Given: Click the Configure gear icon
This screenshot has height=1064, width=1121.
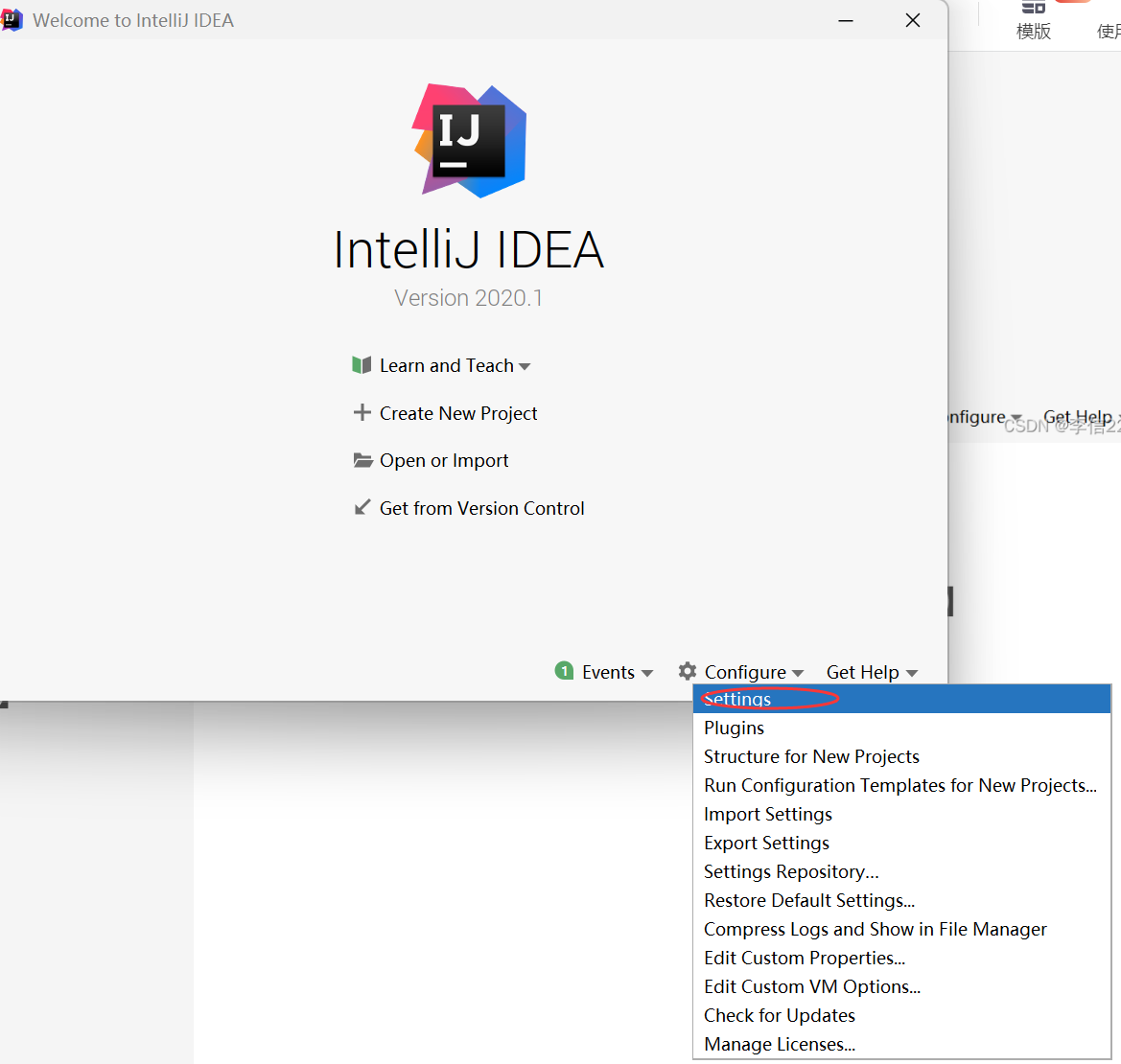Looking at the screenshot, I should pyautogui.click(x=687, y=671).
